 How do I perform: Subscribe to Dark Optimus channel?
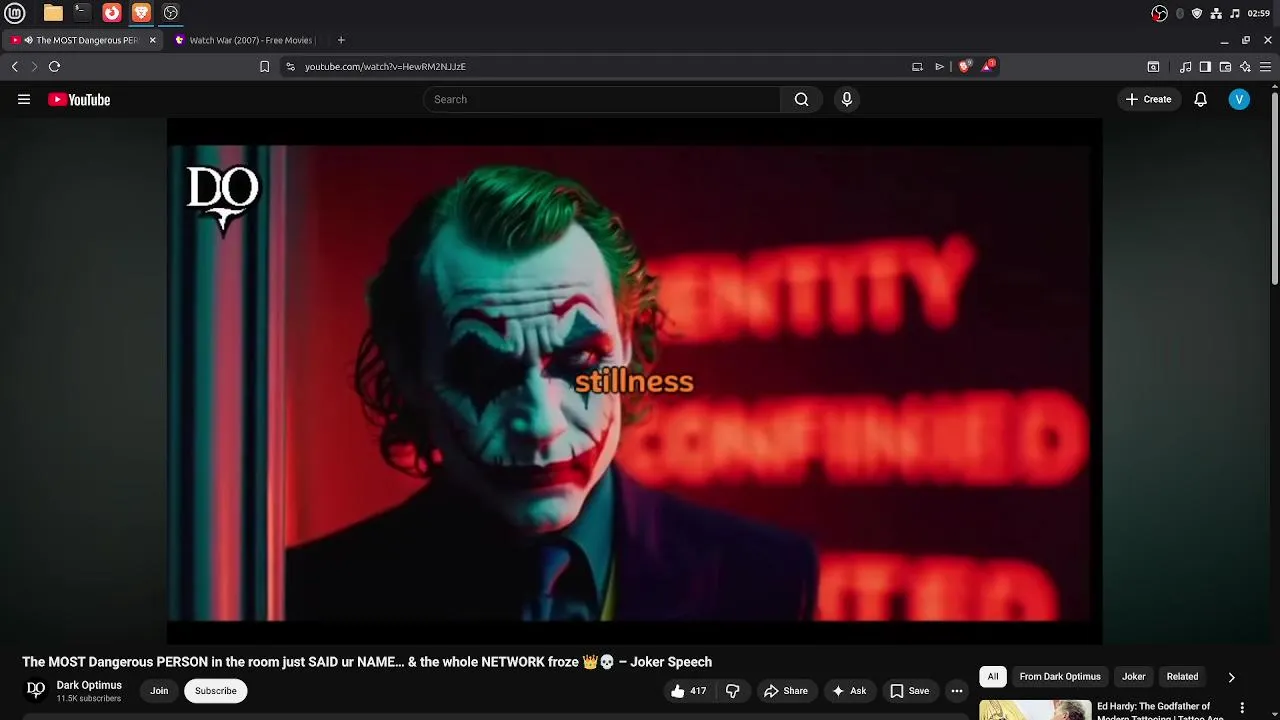point(216,691)
